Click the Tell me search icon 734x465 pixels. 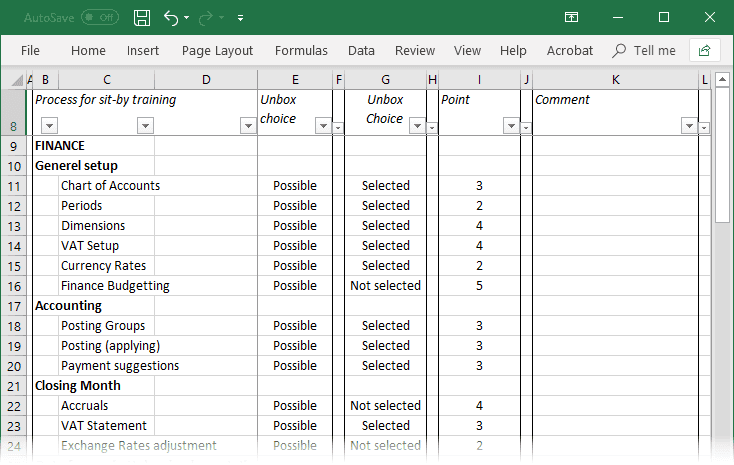(619, 50)
